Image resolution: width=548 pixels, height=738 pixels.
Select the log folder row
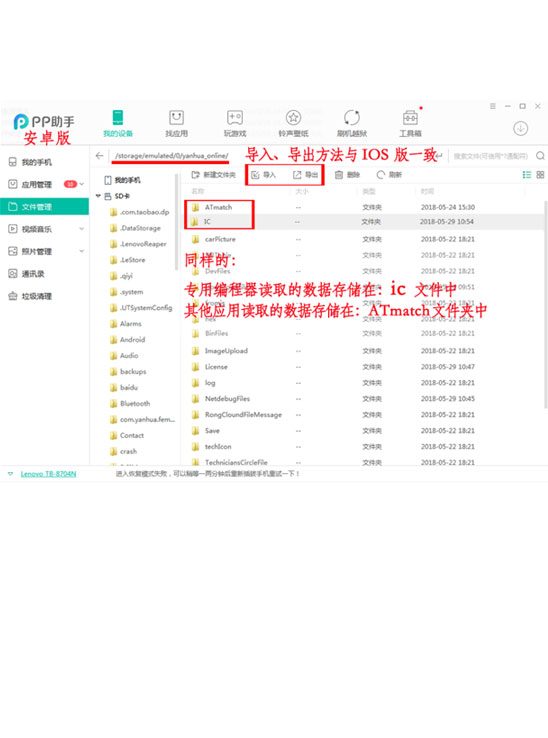[x=365, y=383]
